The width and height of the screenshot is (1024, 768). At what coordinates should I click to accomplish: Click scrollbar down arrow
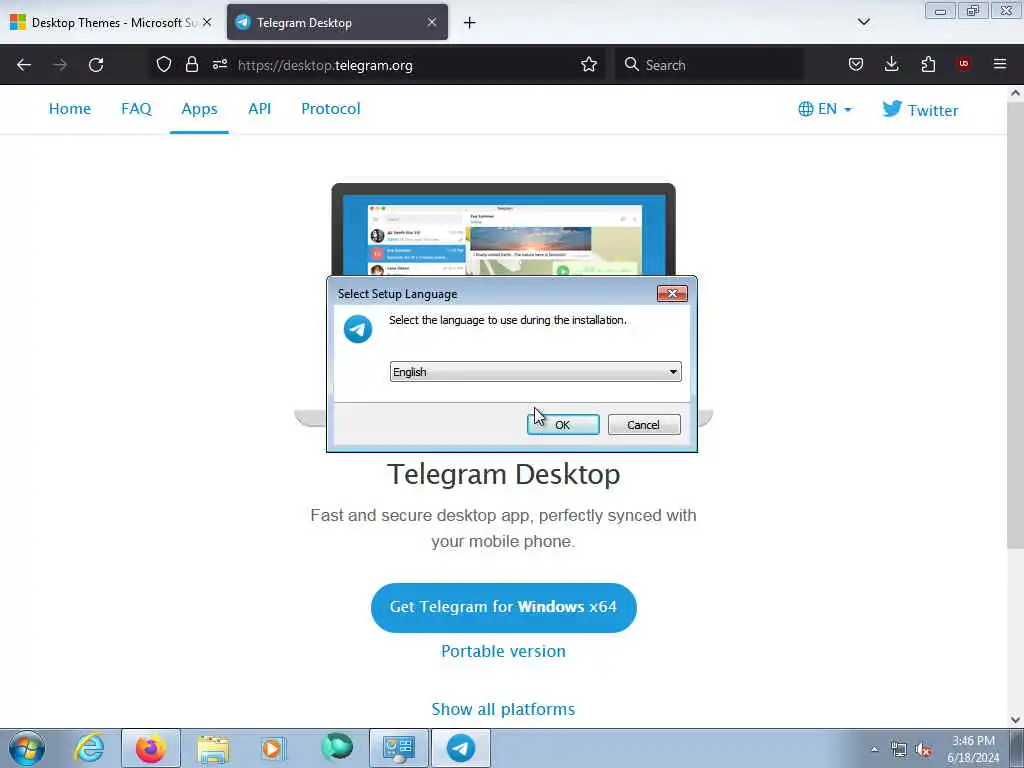tap(1016, 720)
